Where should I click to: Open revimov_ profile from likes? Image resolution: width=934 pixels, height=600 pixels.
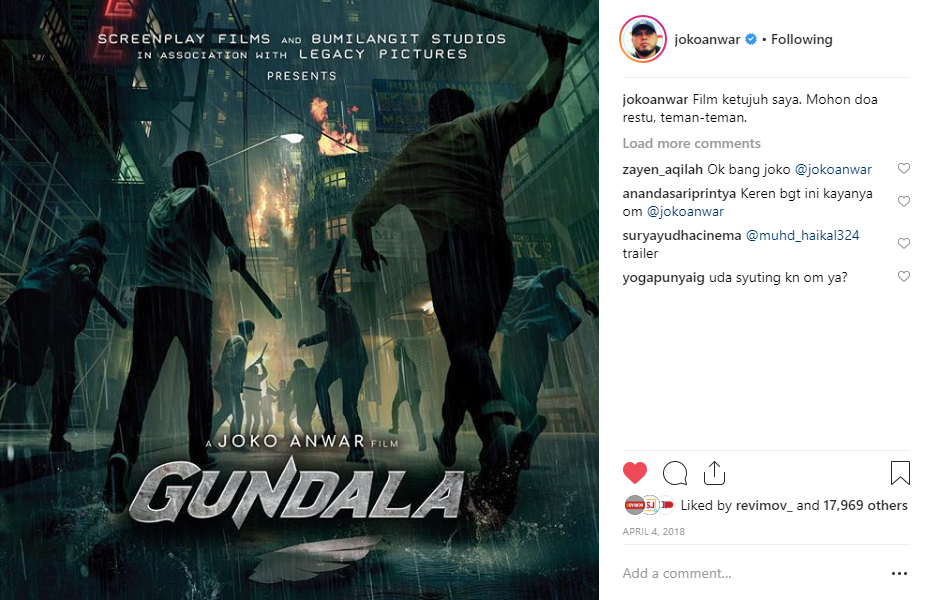pyautogui.click(x=764, y=505)
